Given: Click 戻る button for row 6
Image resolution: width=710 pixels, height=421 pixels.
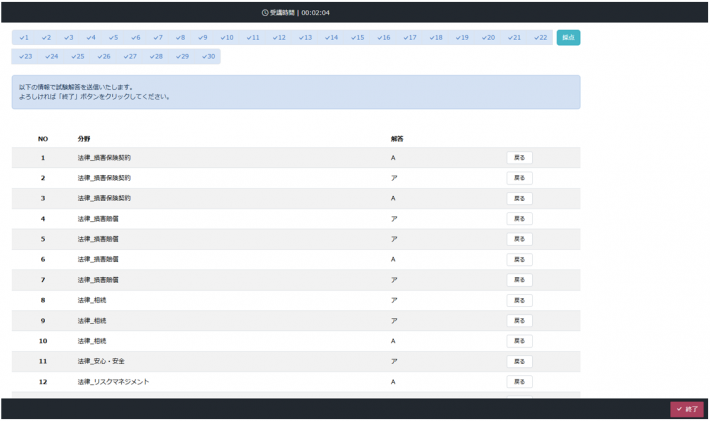Looking at the screenshot, I should (519, 259).
